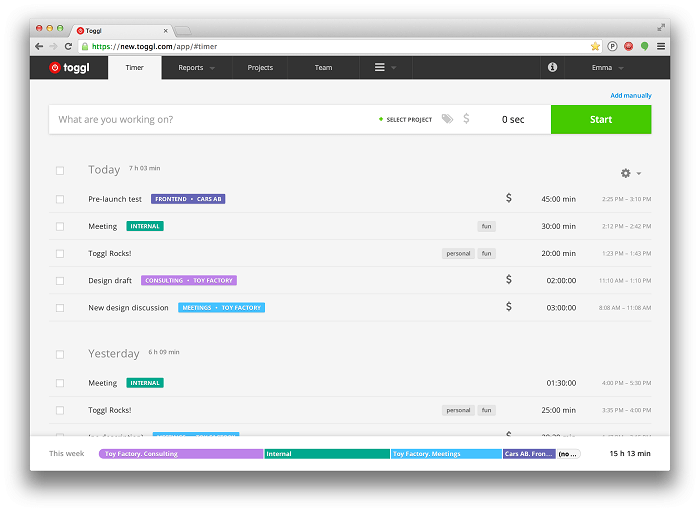Click Toy Factory Meetings segment in weekly bar
Screen dimensions: 700x512
tap(446, 454)
